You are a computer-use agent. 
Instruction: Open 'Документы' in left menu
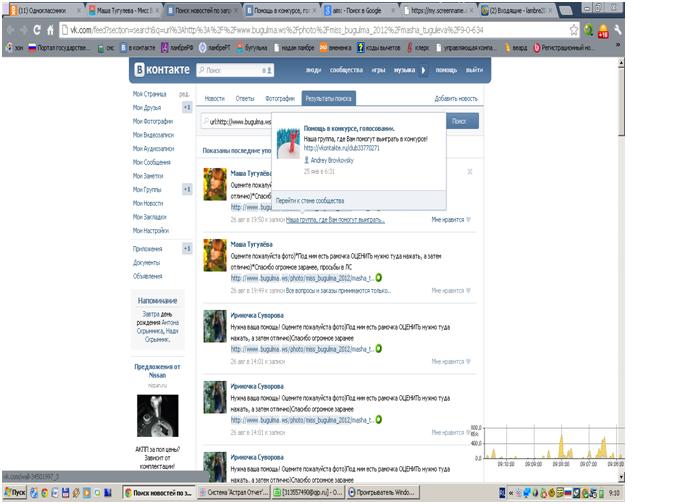146,262
